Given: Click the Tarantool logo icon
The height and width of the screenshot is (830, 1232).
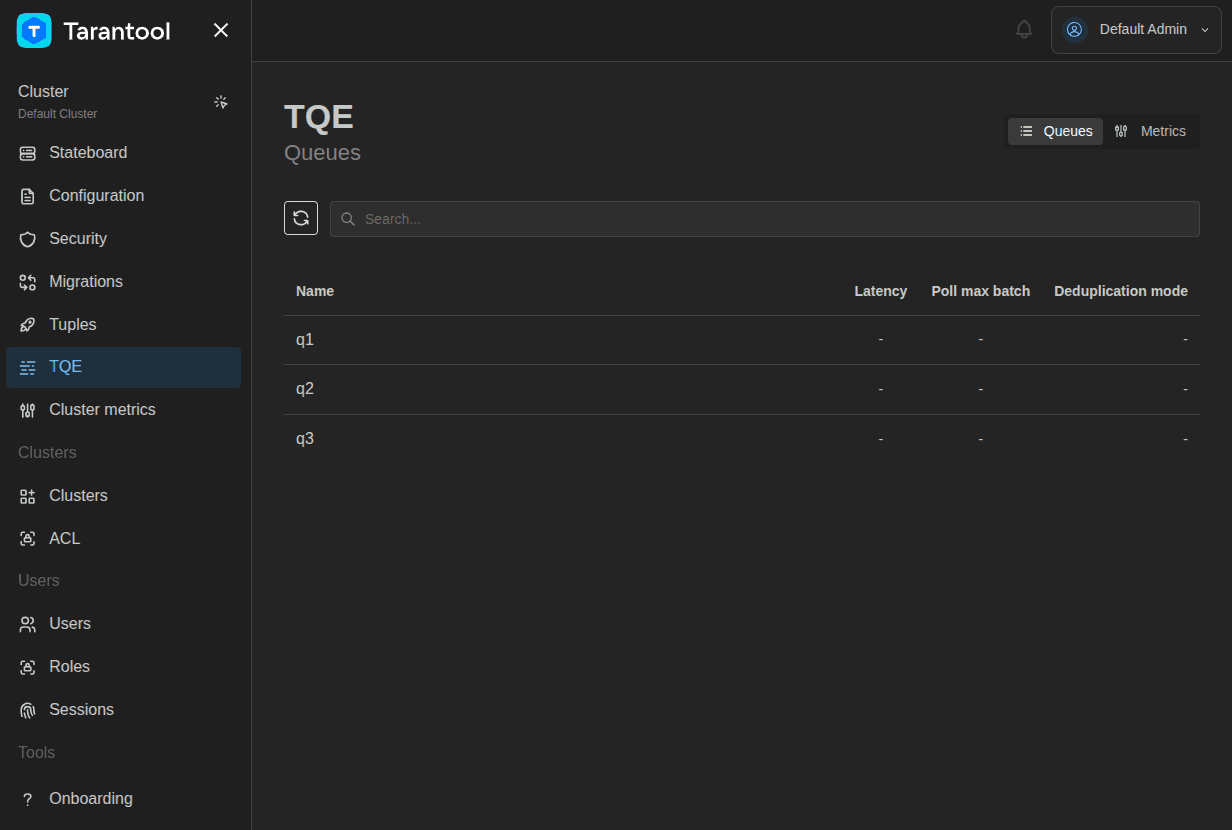Looking at the screenshot, I should click(34, 31).
